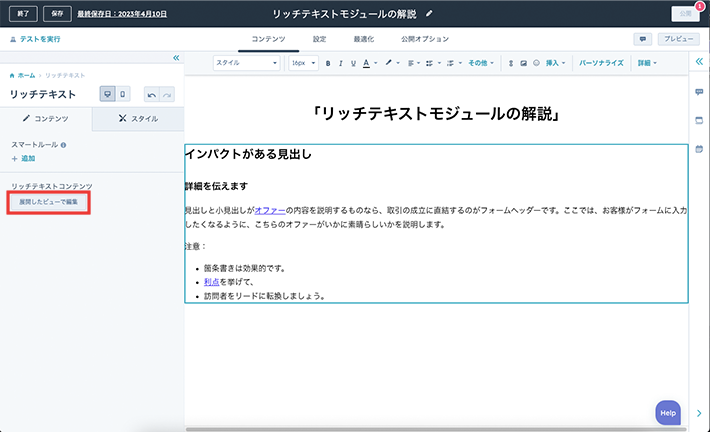The width and height of the screenshot is (710, 432).
Task: Toggle italic formatting
Action: point(341,63)
